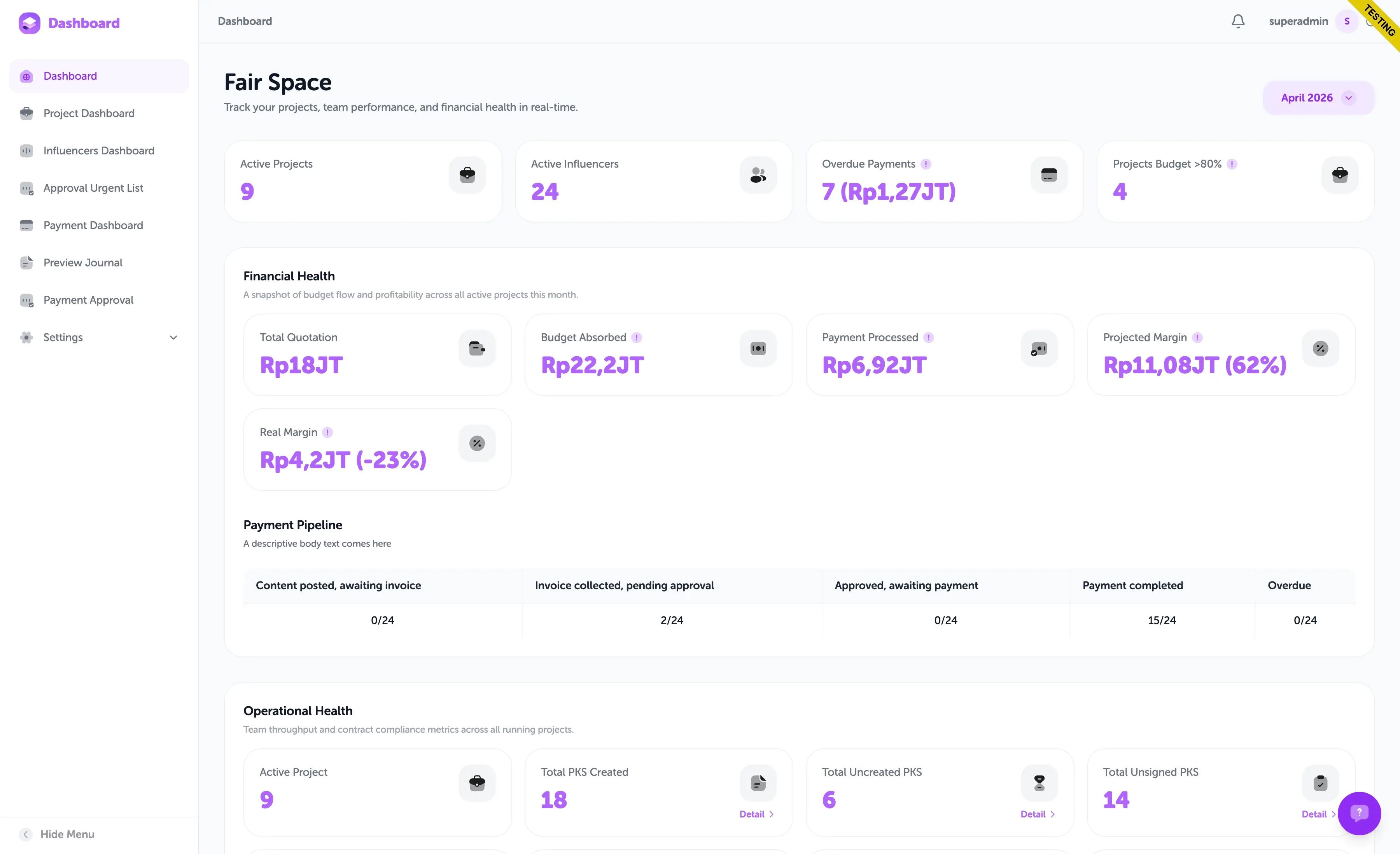Expand the Settings menu chevron
The image size is (1400, 854).
pyautogui.click(x=173, y=338)
